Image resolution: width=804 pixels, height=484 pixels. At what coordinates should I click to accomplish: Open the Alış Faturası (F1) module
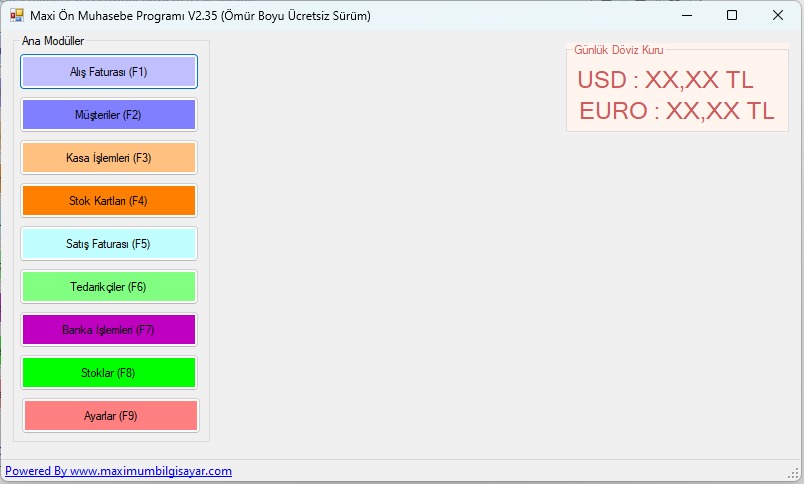point(108,72)
